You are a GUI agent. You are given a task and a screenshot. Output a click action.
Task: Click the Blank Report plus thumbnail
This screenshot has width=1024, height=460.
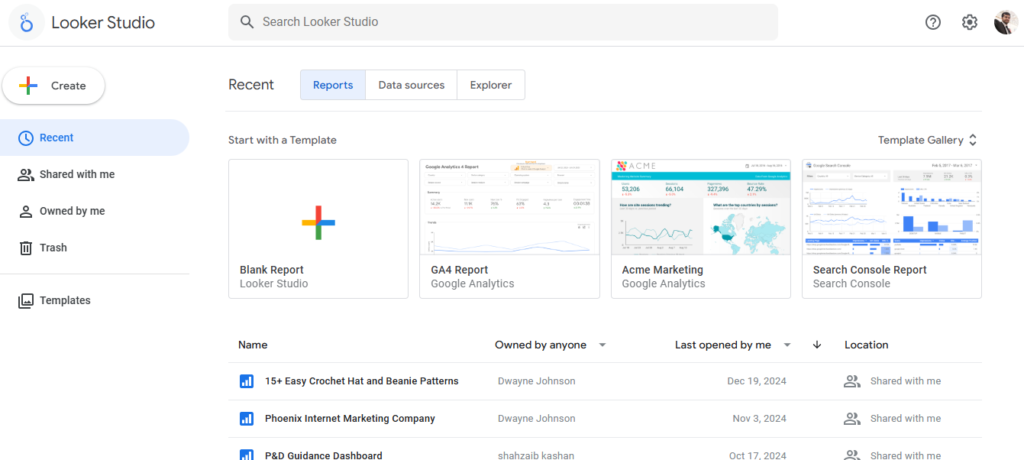click(318, 223)
